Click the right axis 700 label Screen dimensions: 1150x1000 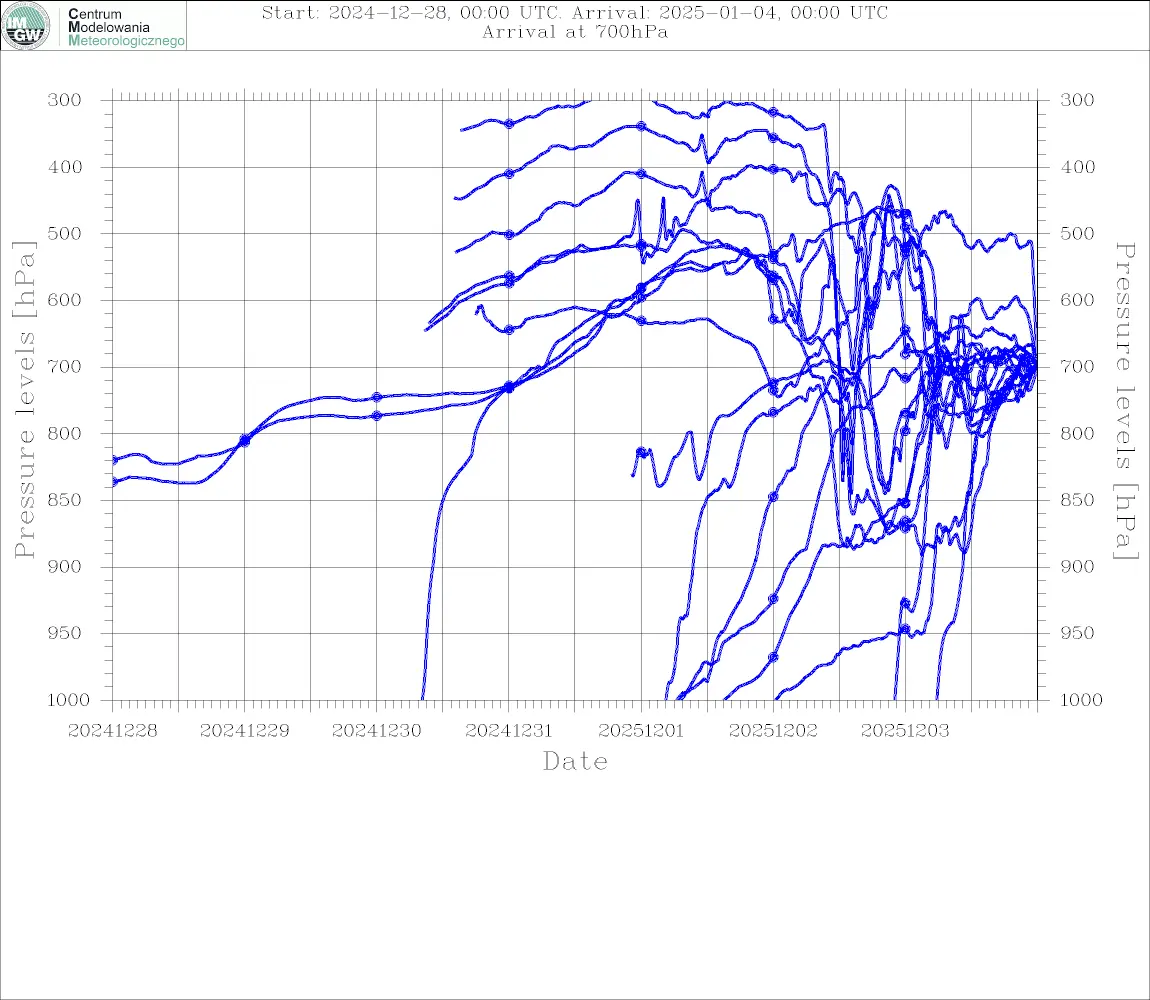tap(1077, 367)
